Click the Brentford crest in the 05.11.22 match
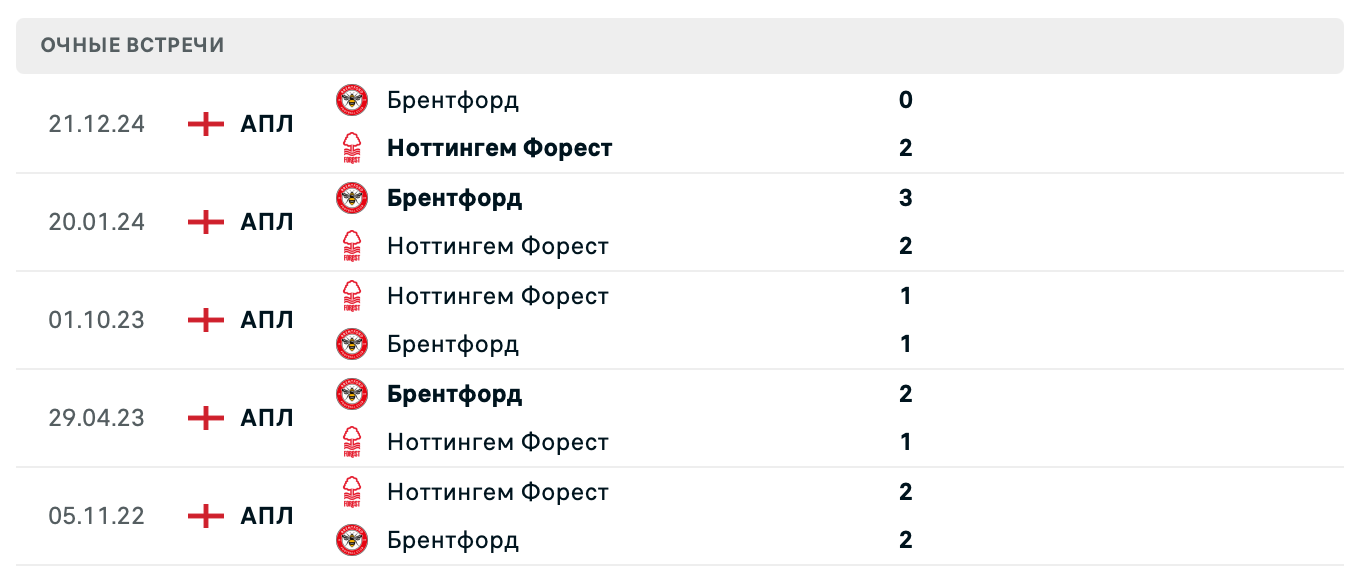The height and width of the screenshot is (582, 1362). pos(352,540)
